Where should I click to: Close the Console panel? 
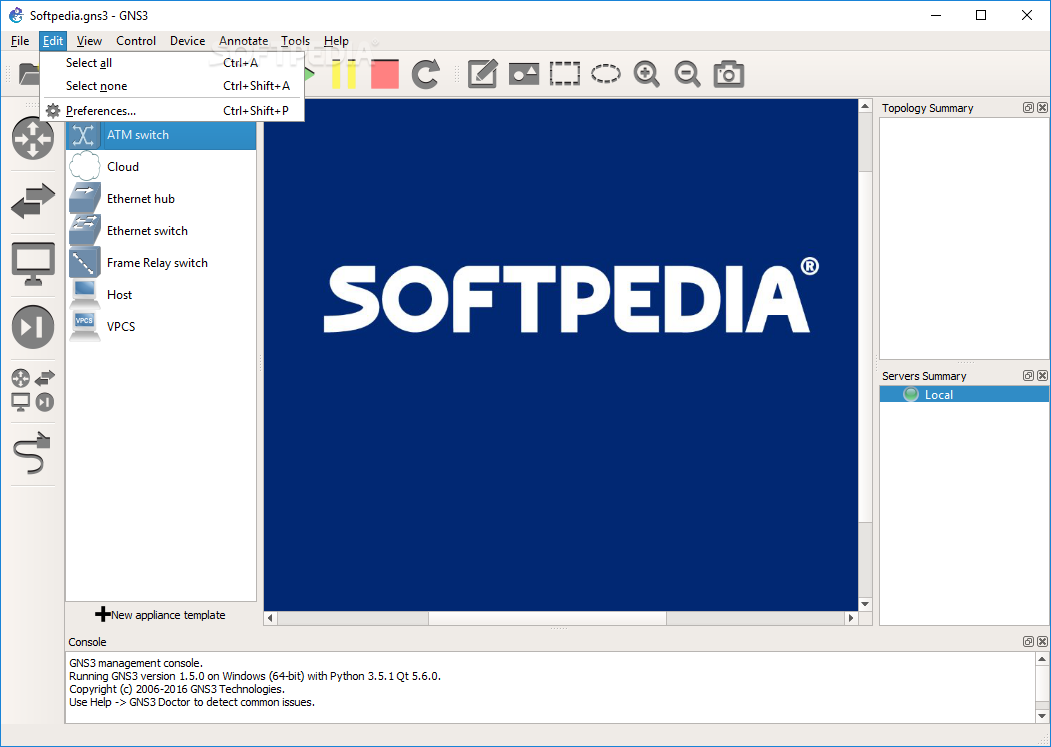pos(1042,642)
